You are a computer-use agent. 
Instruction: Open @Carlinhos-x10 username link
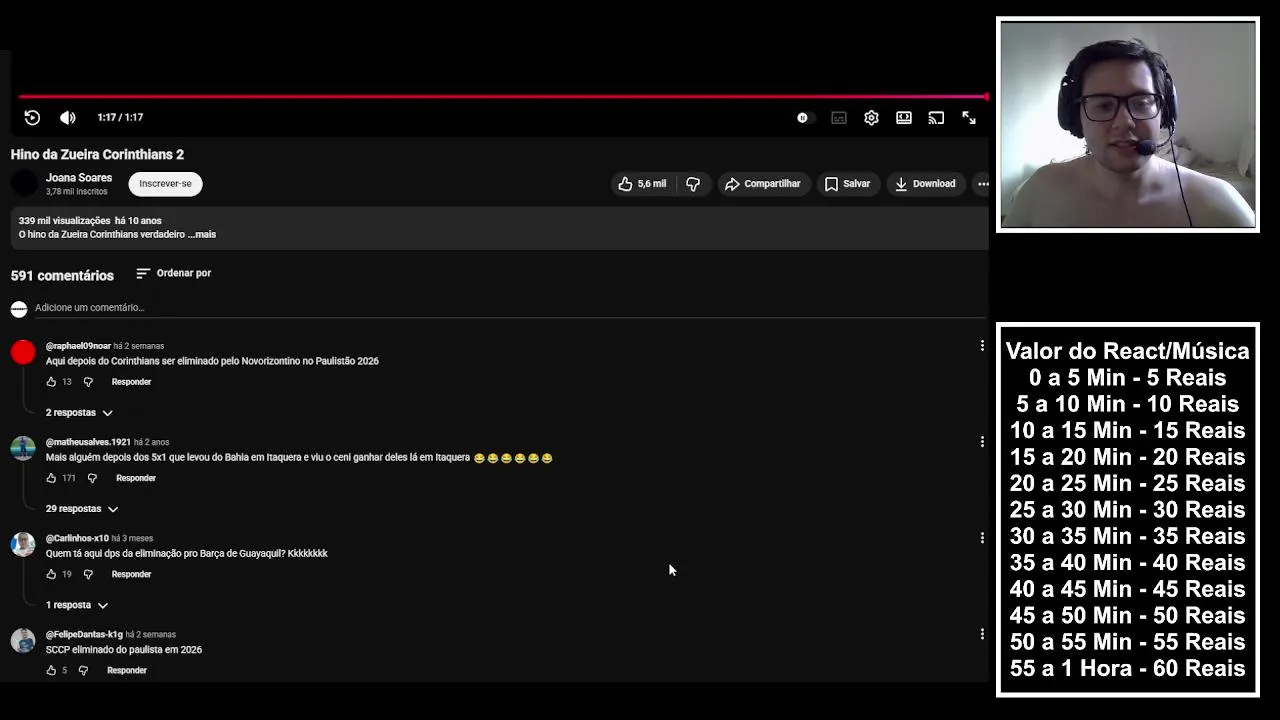(77, 538)
